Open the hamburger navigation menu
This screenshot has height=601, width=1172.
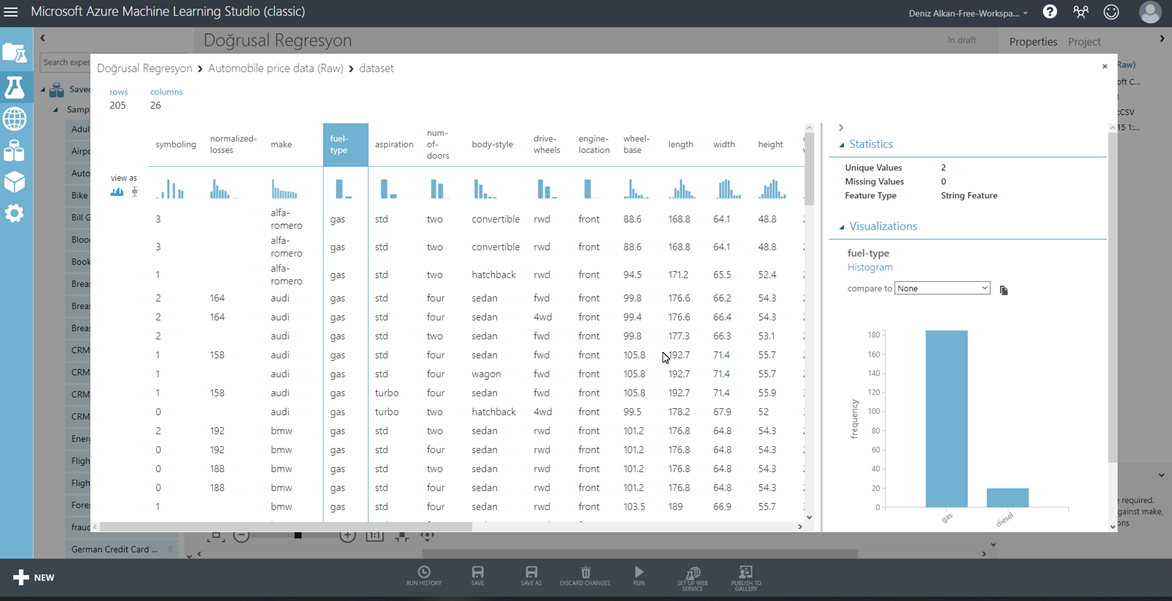point(11,12)
